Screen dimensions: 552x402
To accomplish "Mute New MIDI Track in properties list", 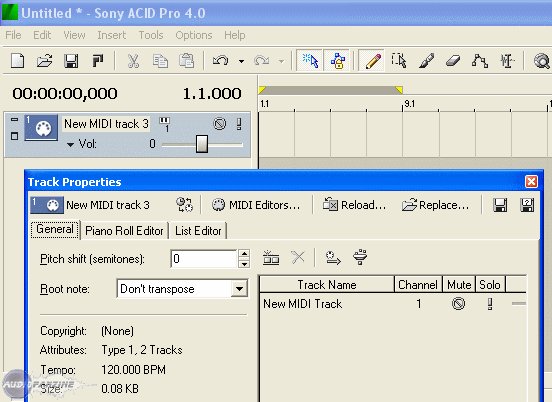I will 458,303.
